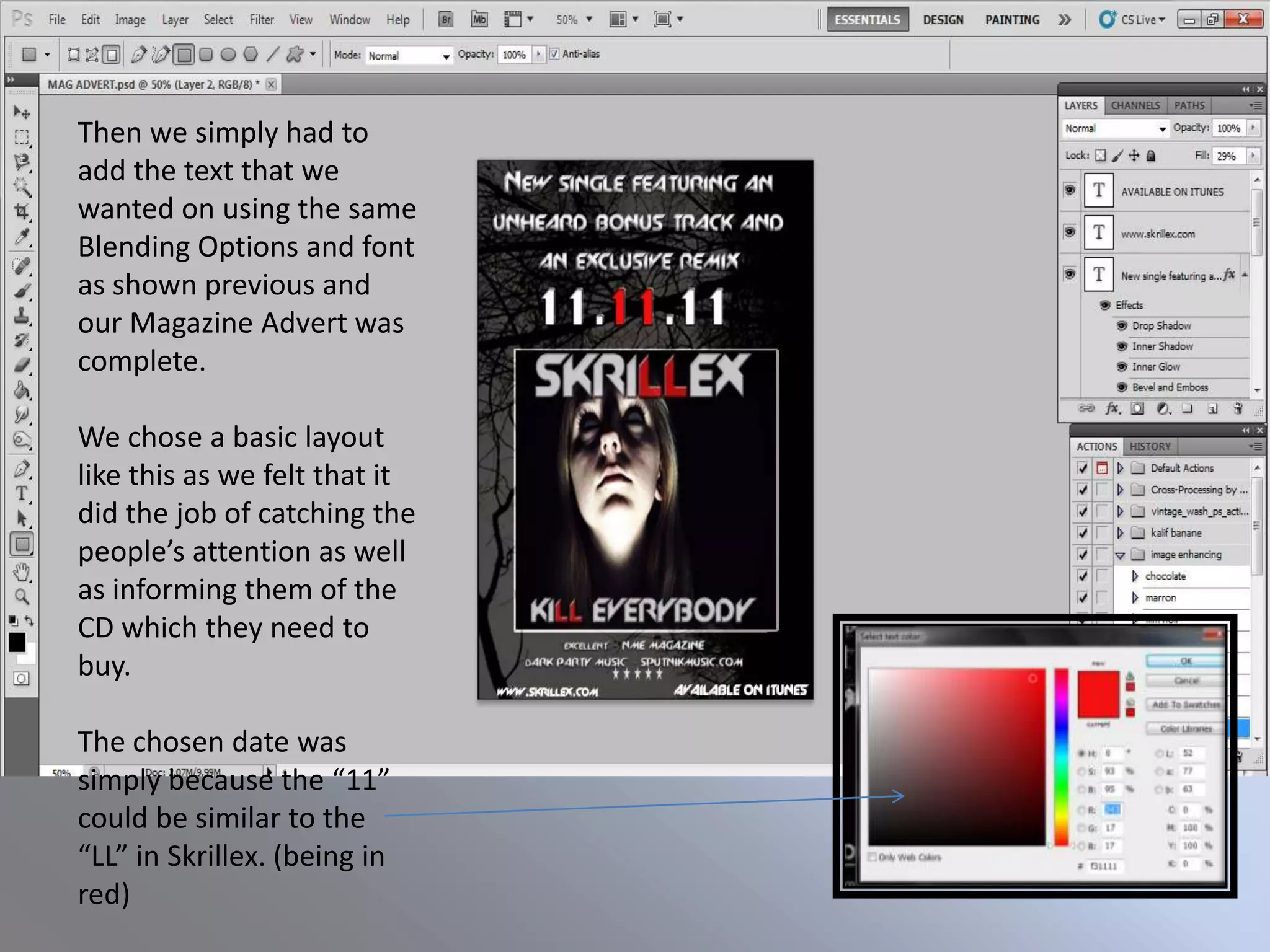Select the Eraser tool

pyautogui.click(x=22, y=365)
